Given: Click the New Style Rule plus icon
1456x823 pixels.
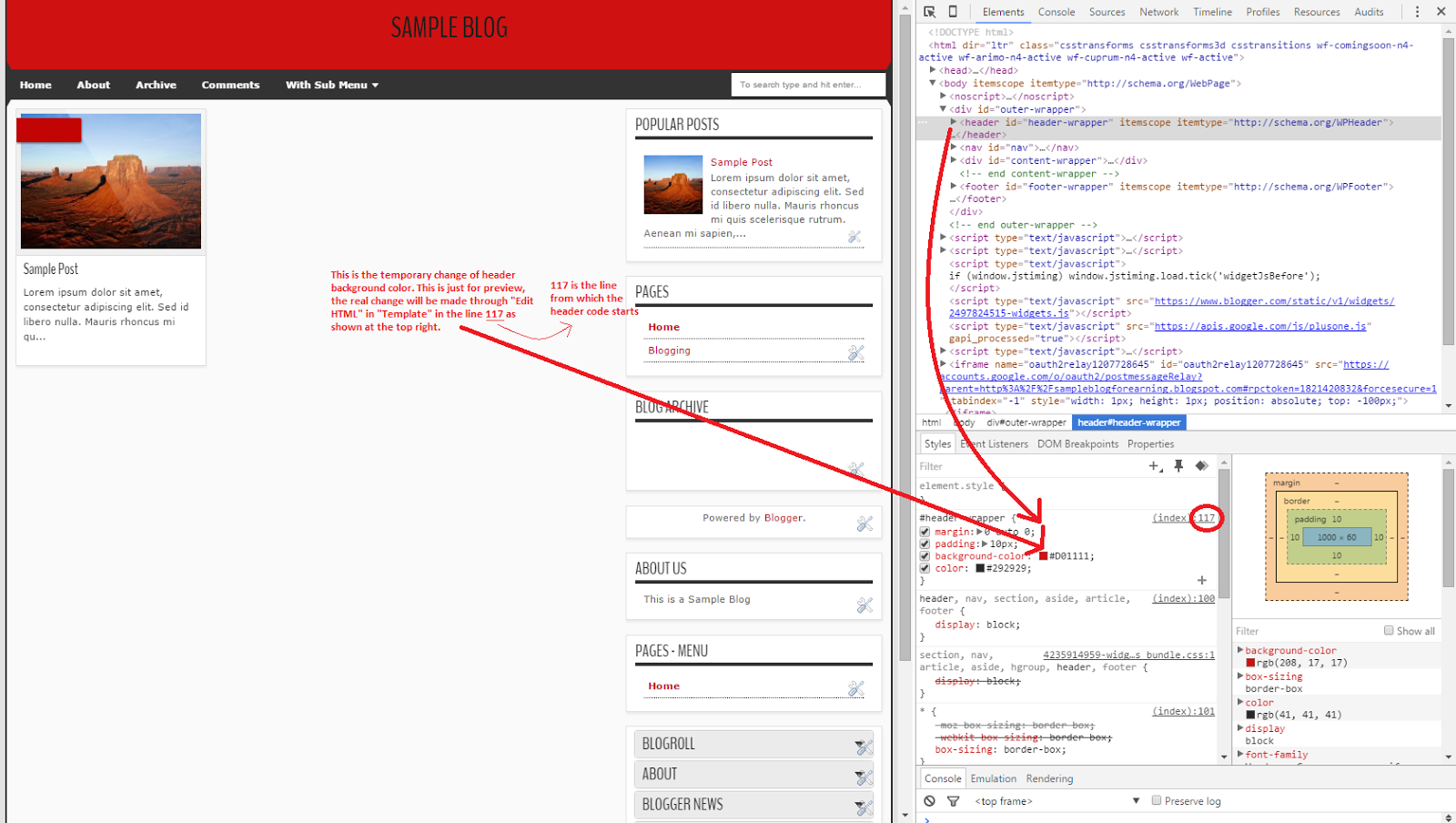Looking at the screenshot, I should pos(1154,465).
